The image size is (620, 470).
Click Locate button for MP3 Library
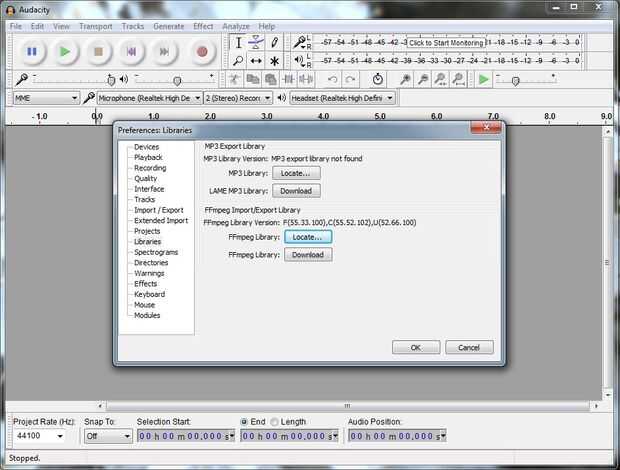click(296, 173)
